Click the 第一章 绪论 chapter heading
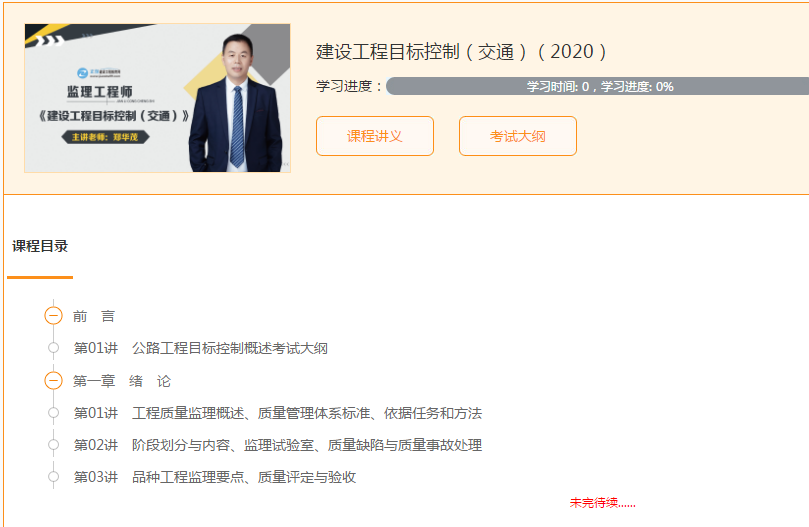This screenshot has width=809, height=527. pyautogui.click(x=122, y=381)
